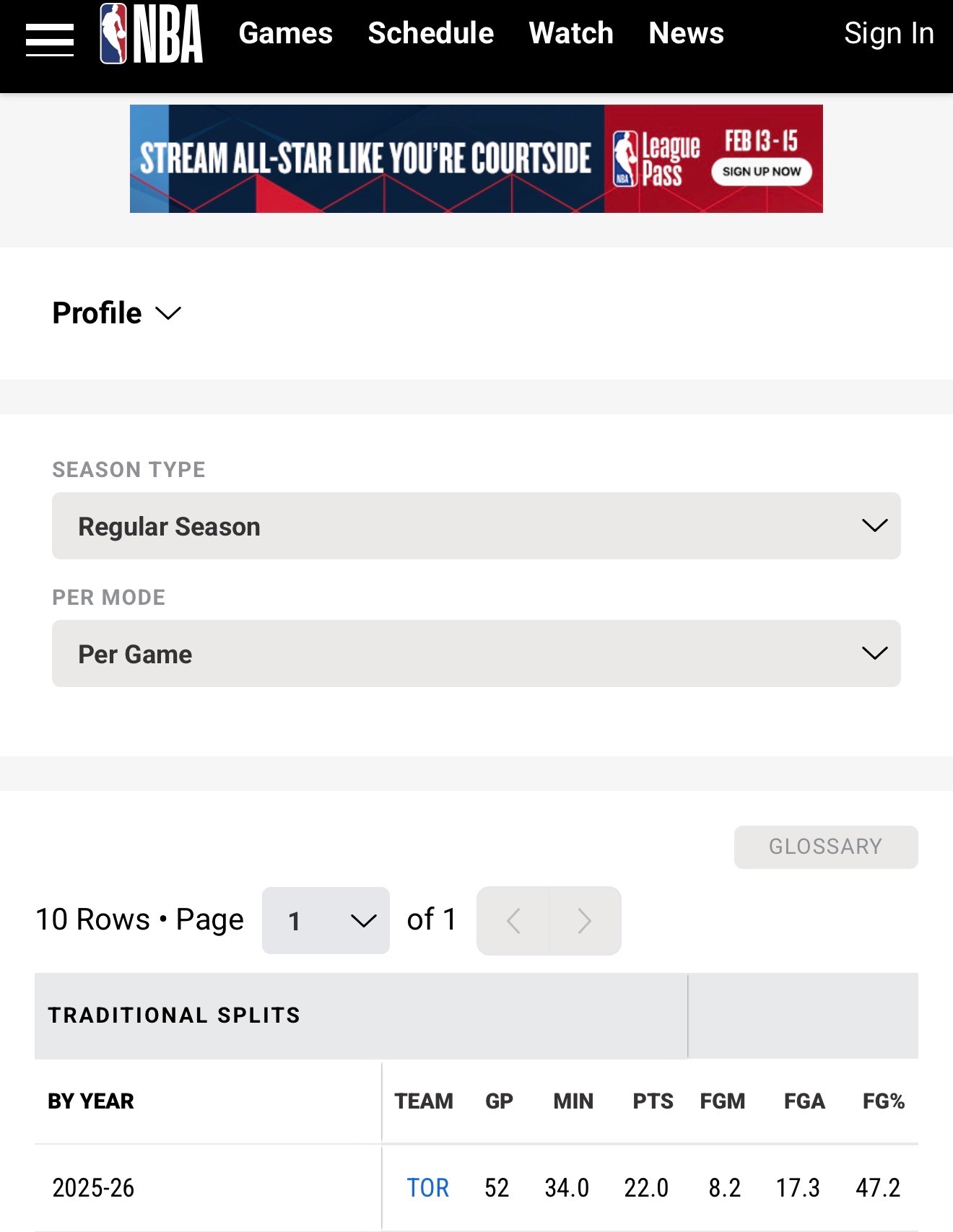Go to previous page of results
Screen dimensions: 953x1232
pos(513,921)
